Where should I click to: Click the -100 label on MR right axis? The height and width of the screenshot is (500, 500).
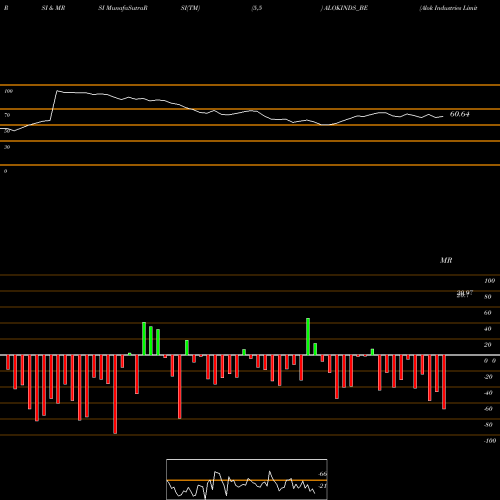pos(490,441)
